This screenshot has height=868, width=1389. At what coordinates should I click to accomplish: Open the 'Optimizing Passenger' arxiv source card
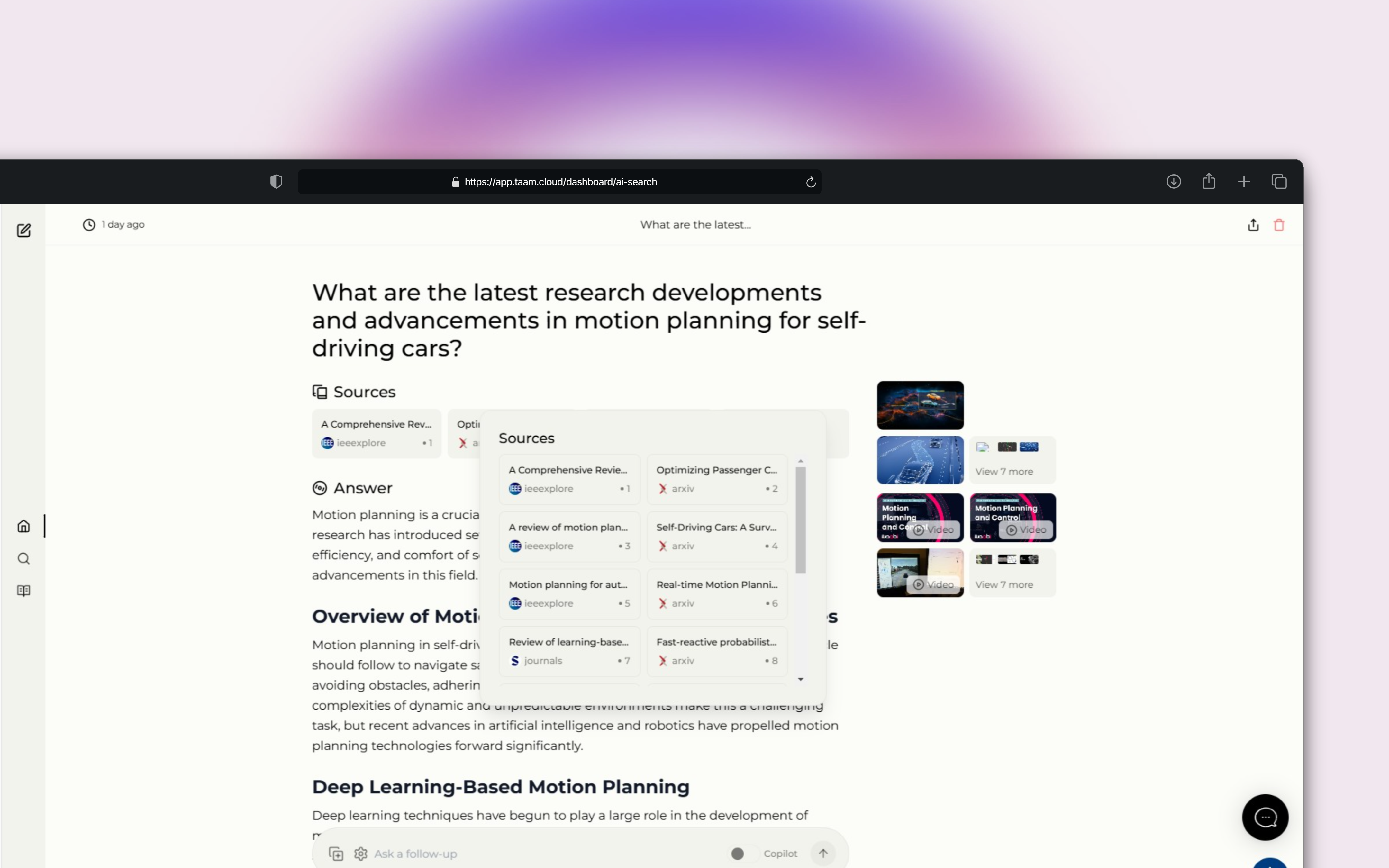717,479
